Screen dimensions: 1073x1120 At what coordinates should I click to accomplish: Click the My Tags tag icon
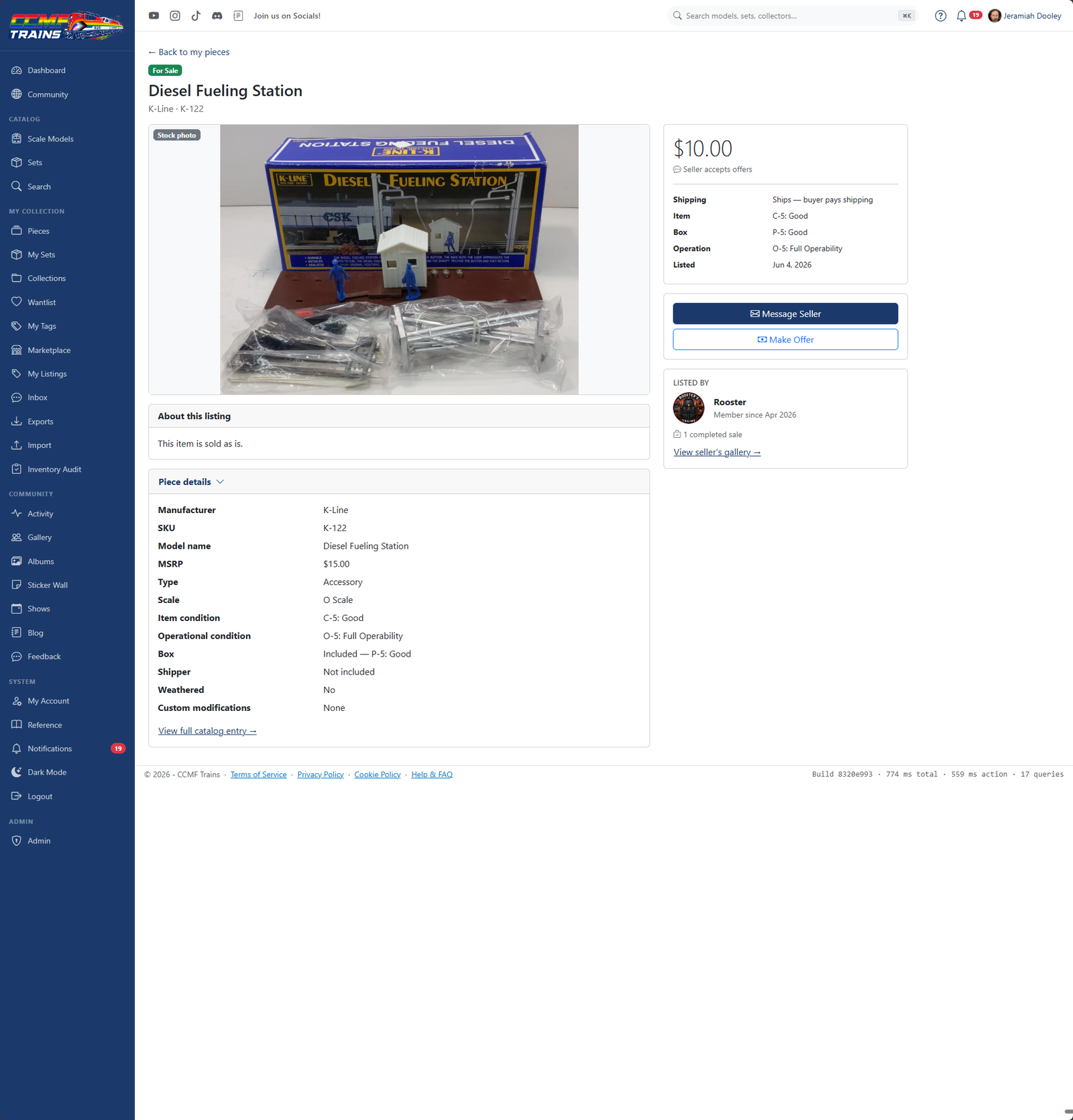coord(17,326)
